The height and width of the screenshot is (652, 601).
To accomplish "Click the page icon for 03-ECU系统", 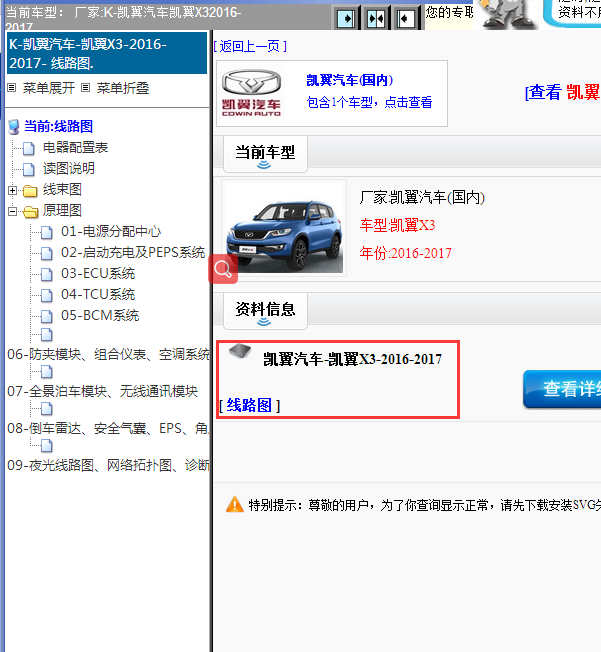I will pos(47,274).
